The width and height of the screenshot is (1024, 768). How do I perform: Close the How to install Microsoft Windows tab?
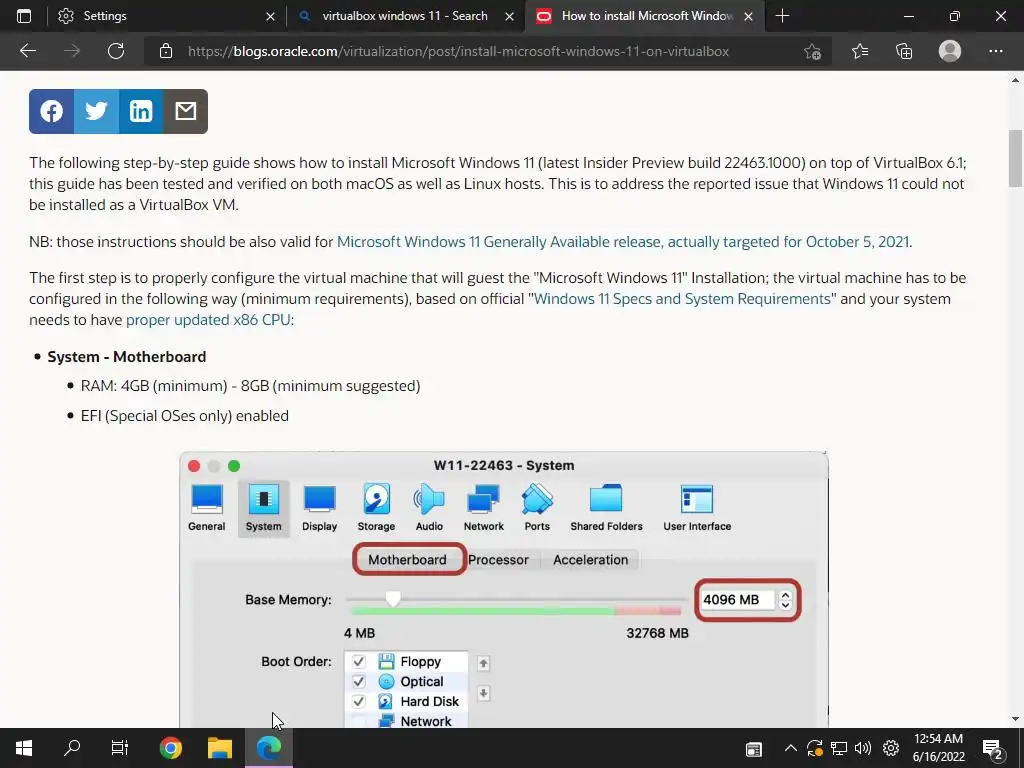(748, 16)
